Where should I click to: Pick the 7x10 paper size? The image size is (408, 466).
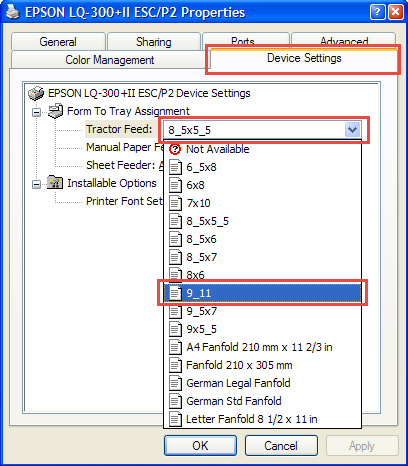click(262, 203)
